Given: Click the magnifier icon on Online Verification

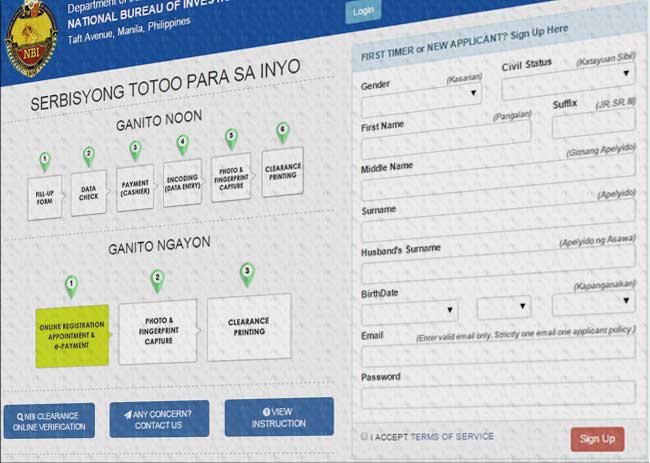Looking at the screenshot, I should tap(20, 416).
